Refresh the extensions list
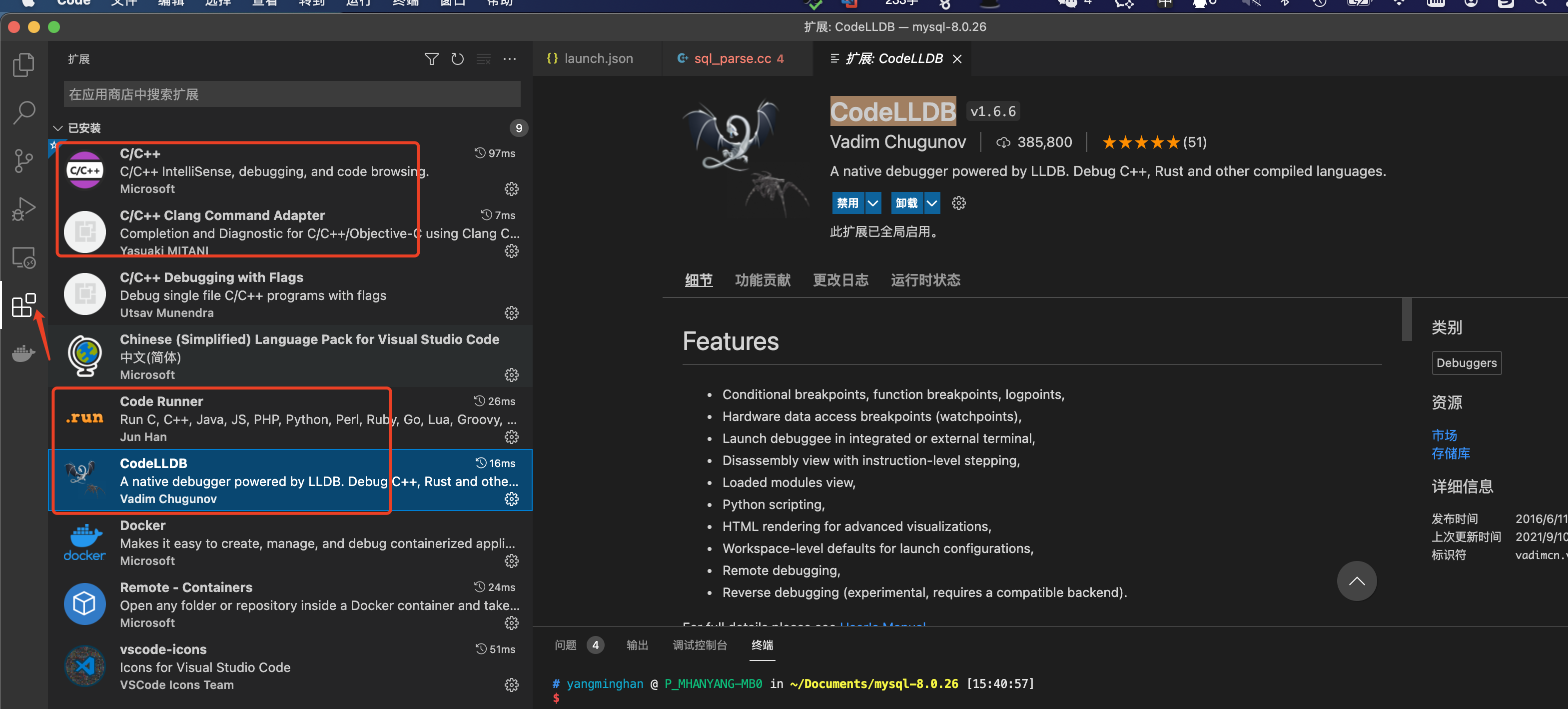1568x709 pixels. click(x=457, y=59)
